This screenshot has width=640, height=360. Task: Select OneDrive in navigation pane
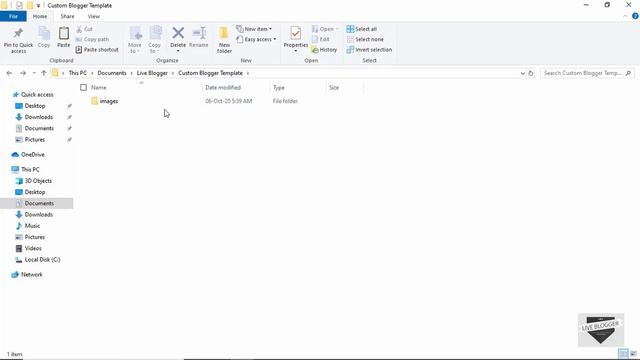tap(33, 155)
